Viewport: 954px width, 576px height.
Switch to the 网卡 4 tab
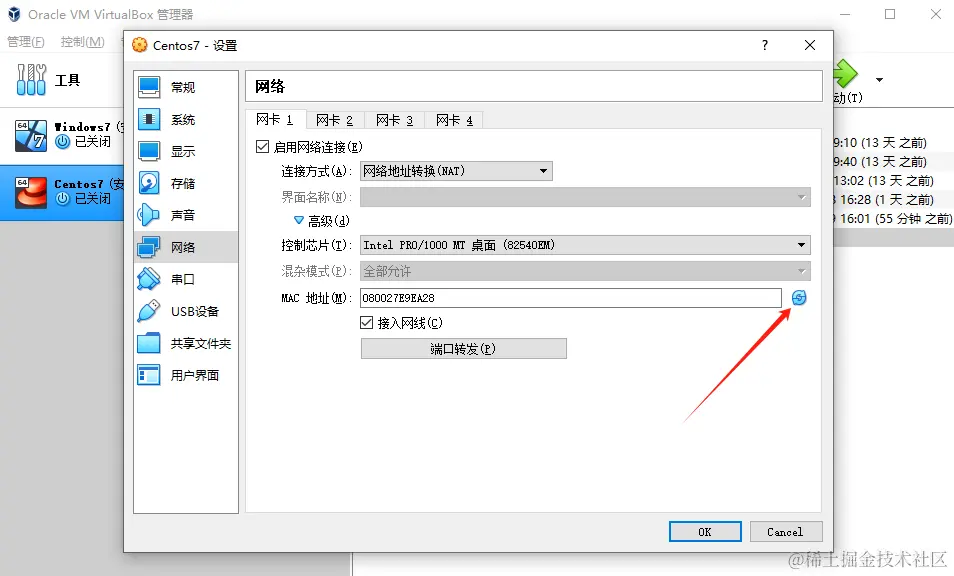tap(454, 120)
